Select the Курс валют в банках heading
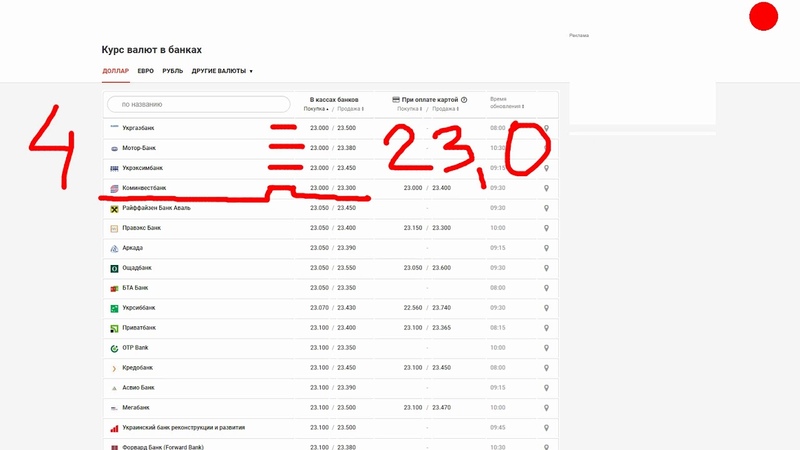800x450 pixels. [x=152, y=49]
